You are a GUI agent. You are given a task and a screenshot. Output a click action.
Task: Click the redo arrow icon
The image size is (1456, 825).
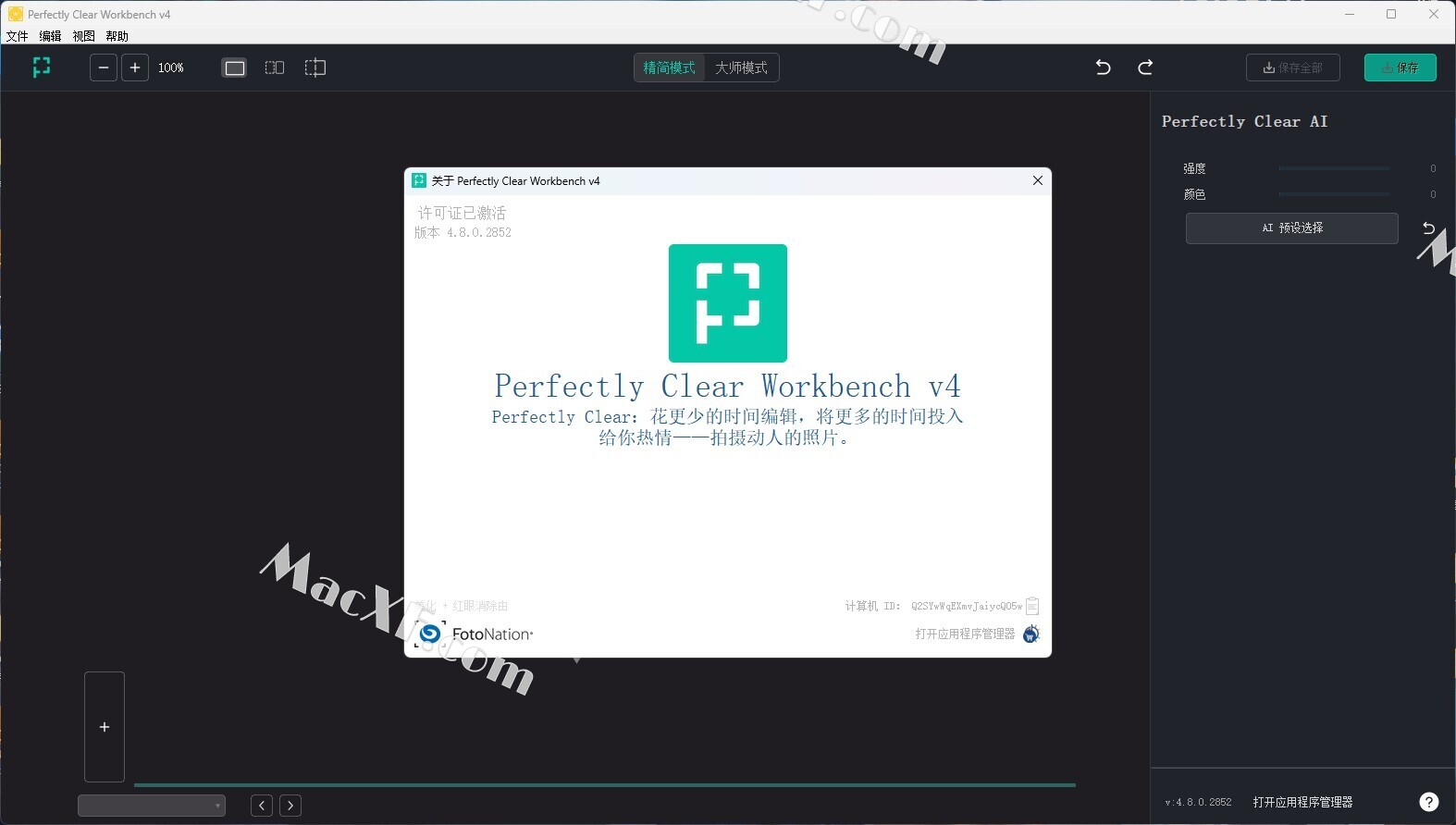click(1145, 68)
